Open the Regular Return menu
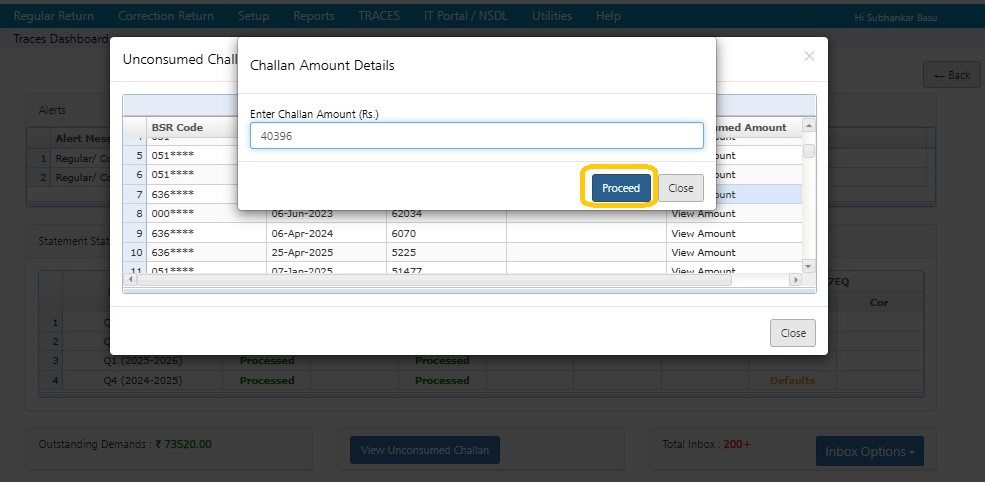 (54, 16)
